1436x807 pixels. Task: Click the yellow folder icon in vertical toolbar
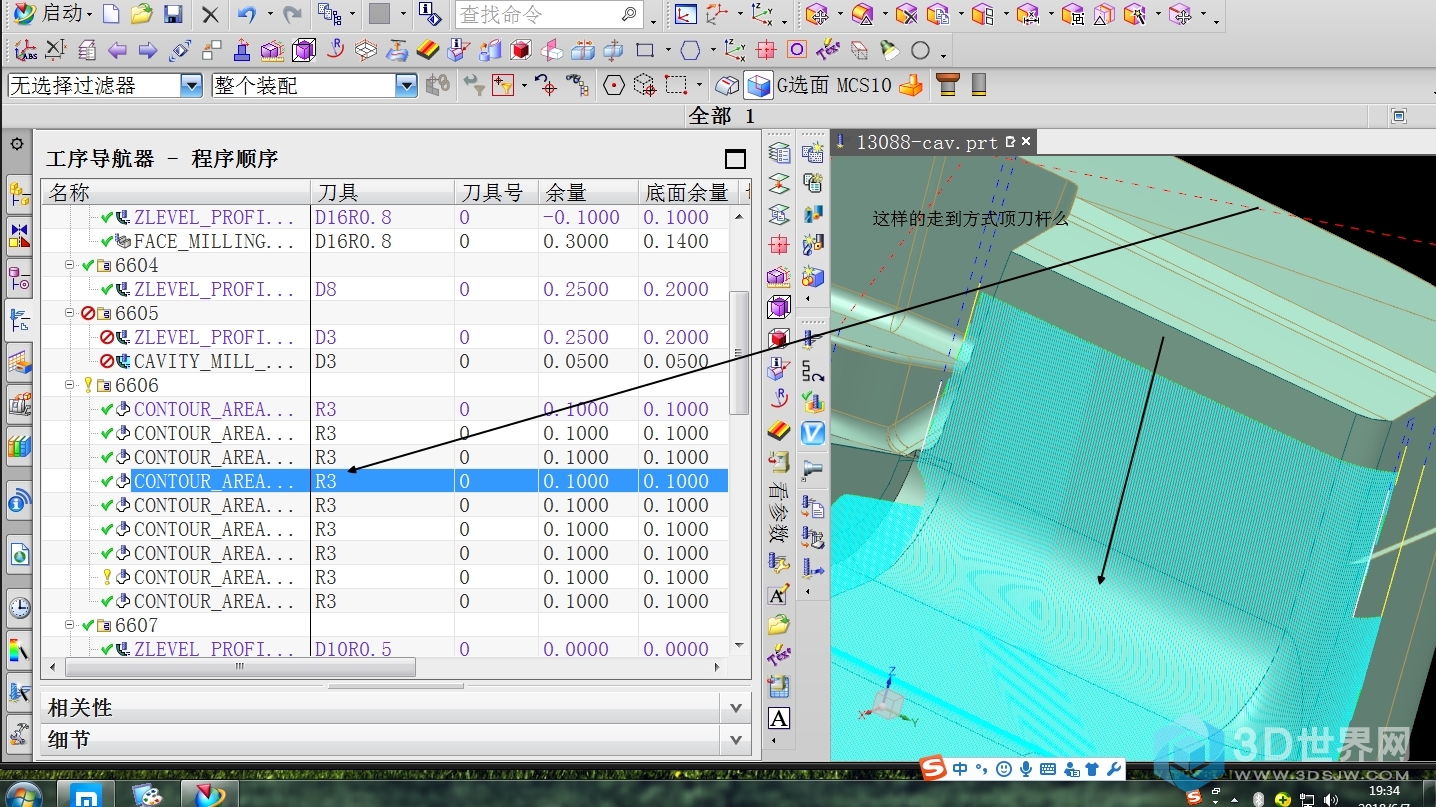click(x=779, y=625)
